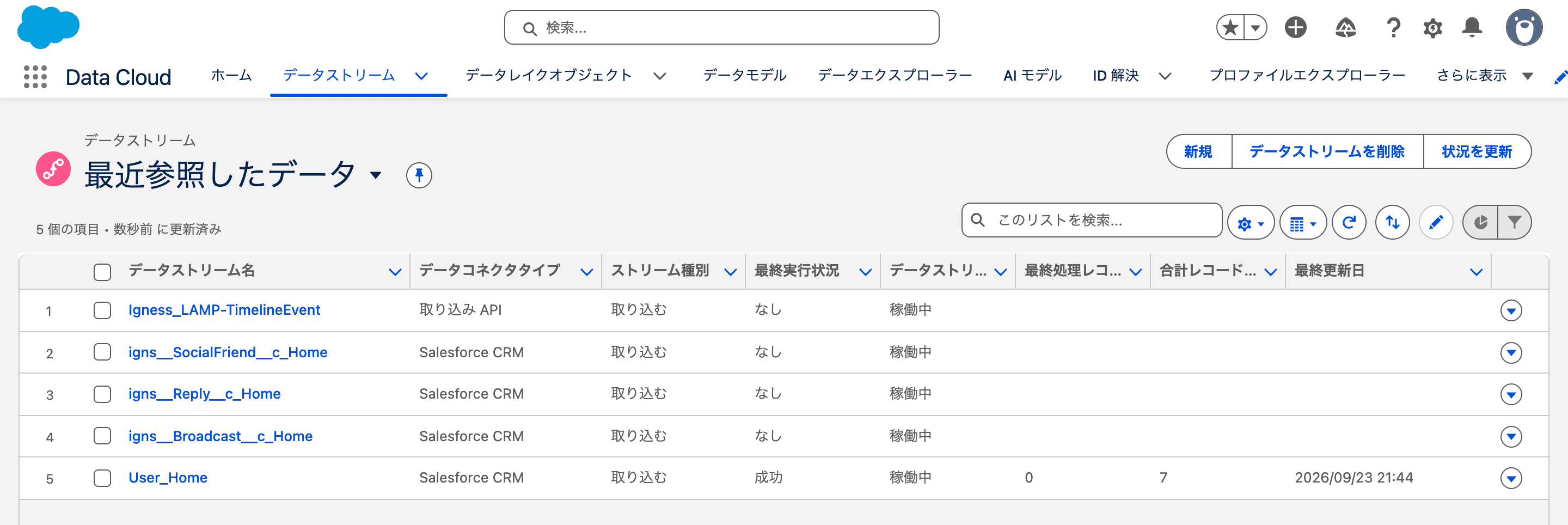Sort by 合計レコード column header
This screenshot has width=1568, height=525.
[1208, 271]
